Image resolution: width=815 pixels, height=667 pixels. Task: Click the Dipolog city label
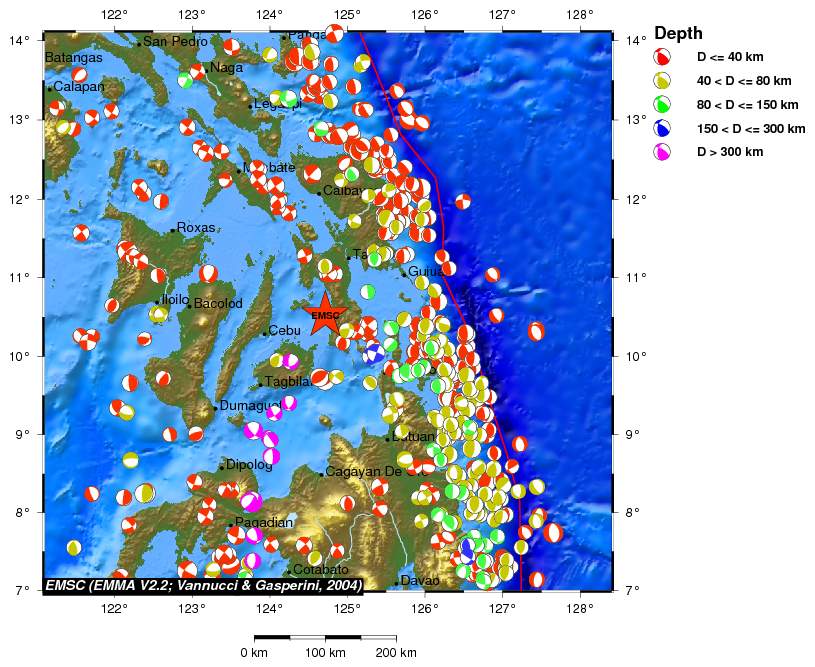pos(249,465)
